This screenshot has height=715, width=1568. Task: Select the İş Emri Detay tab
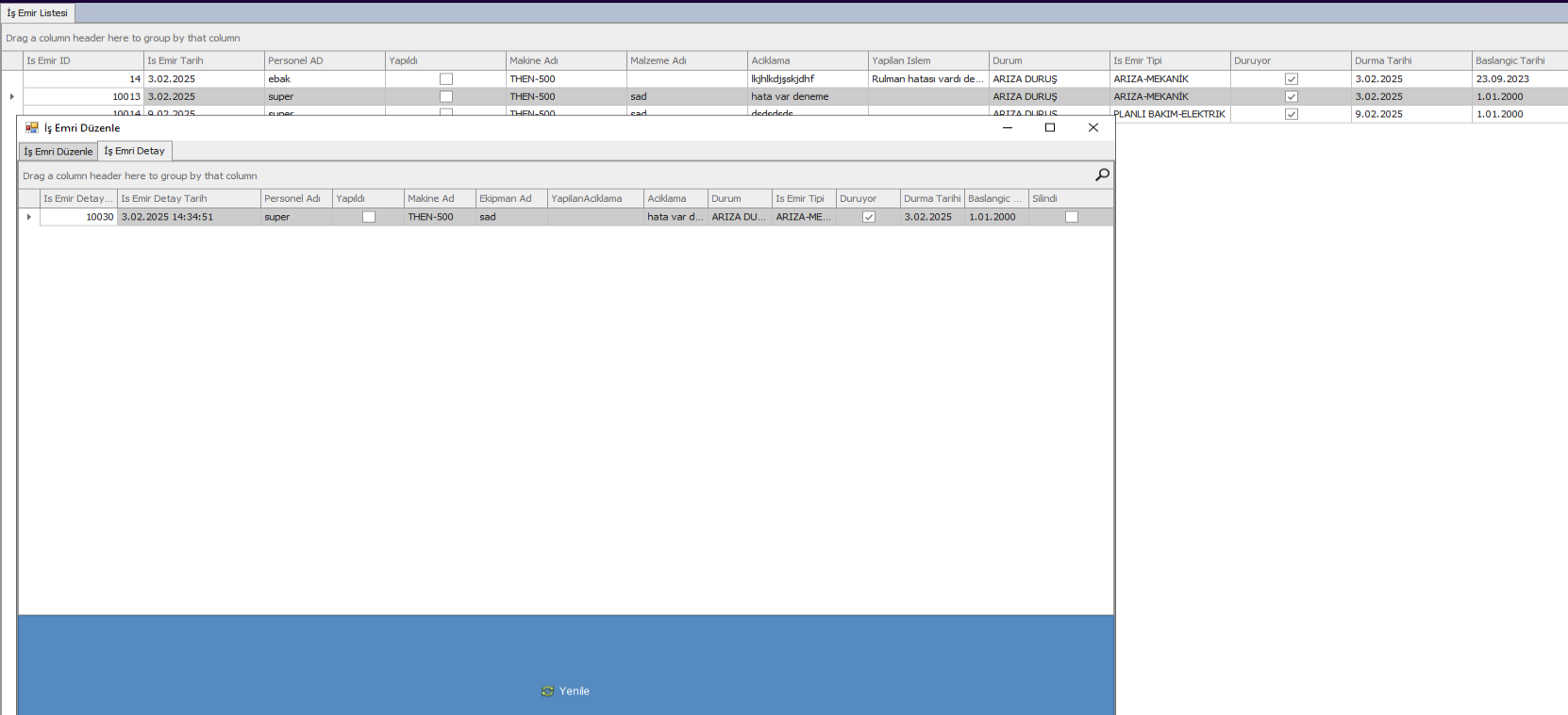coord(134,151)
